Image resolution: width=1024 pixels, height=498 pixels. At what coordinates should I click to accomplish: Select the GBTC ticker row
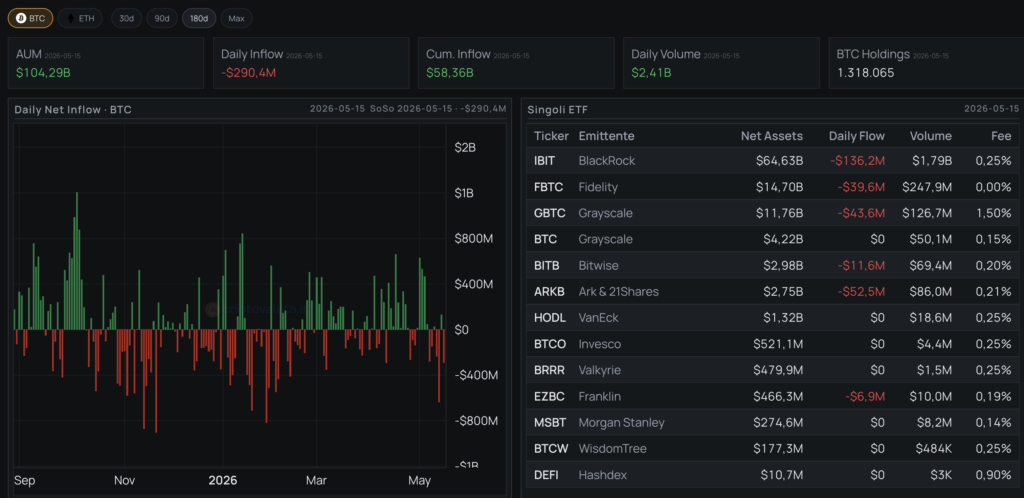tap(773, 213)
